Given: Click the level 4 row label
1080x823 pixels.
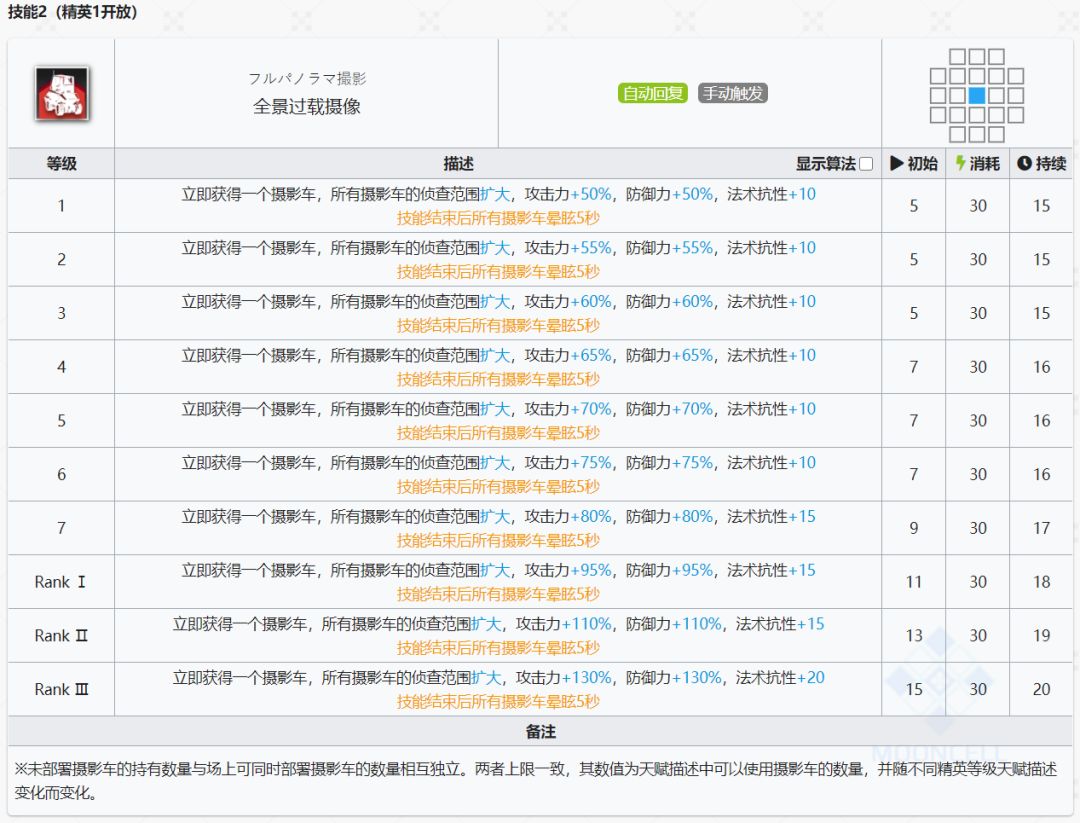Looking at the screenshot, I should tap(61, 367).
